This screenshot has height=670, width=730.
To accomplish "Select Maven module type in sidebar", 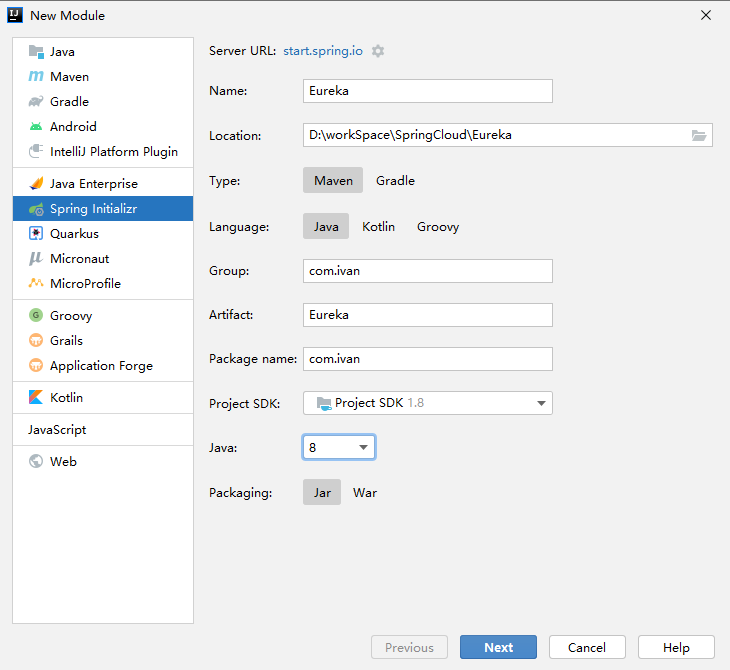I will 103,76.
